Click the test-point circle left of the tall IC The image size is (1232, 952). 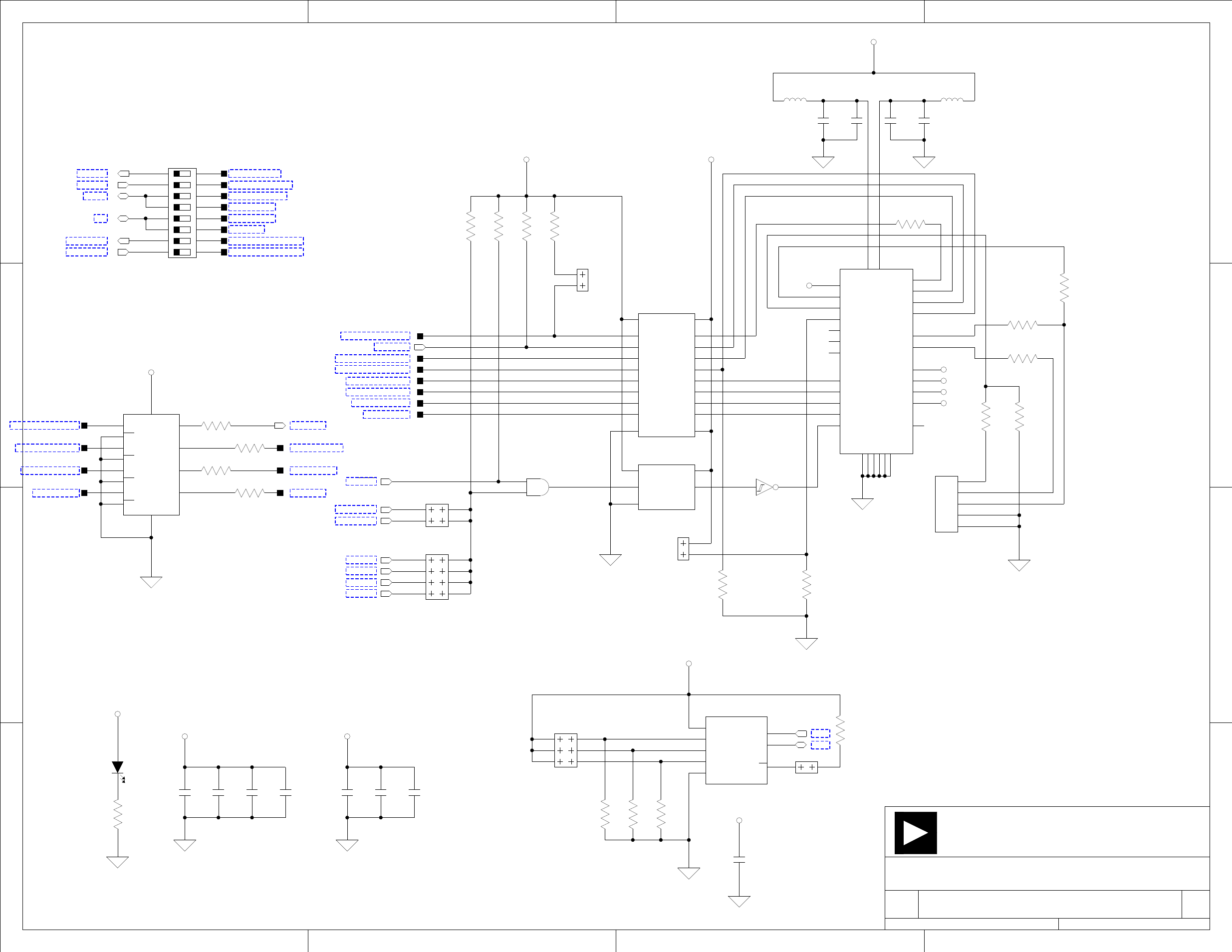pos(809,286)
